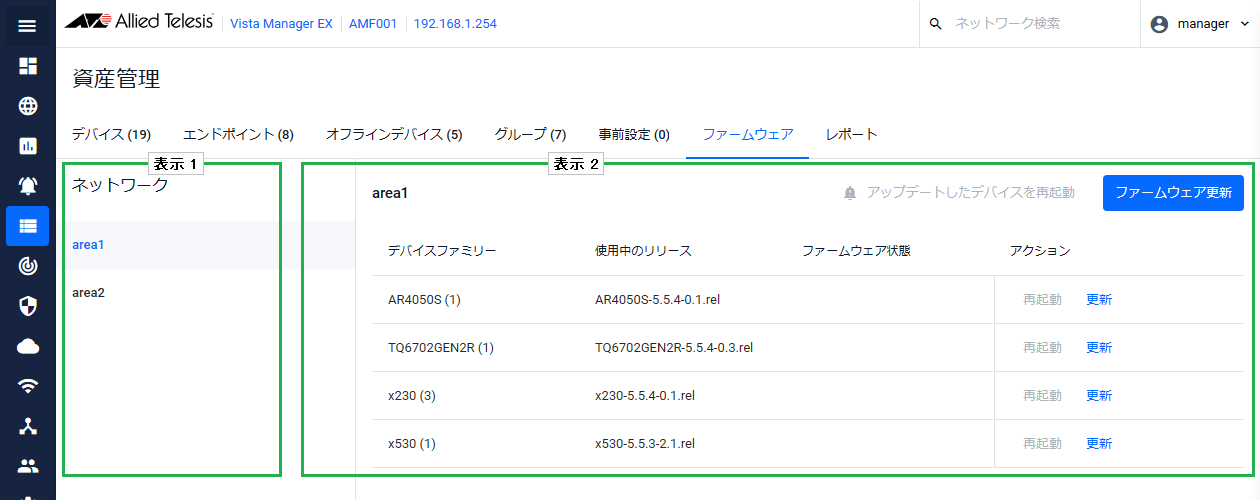Image resolution: width=1260 pixels, height=500 pixels.
Task: Click release TQ6702GEN2R-5.5.4-0.3.rel
Action: (x=674, y=348)
